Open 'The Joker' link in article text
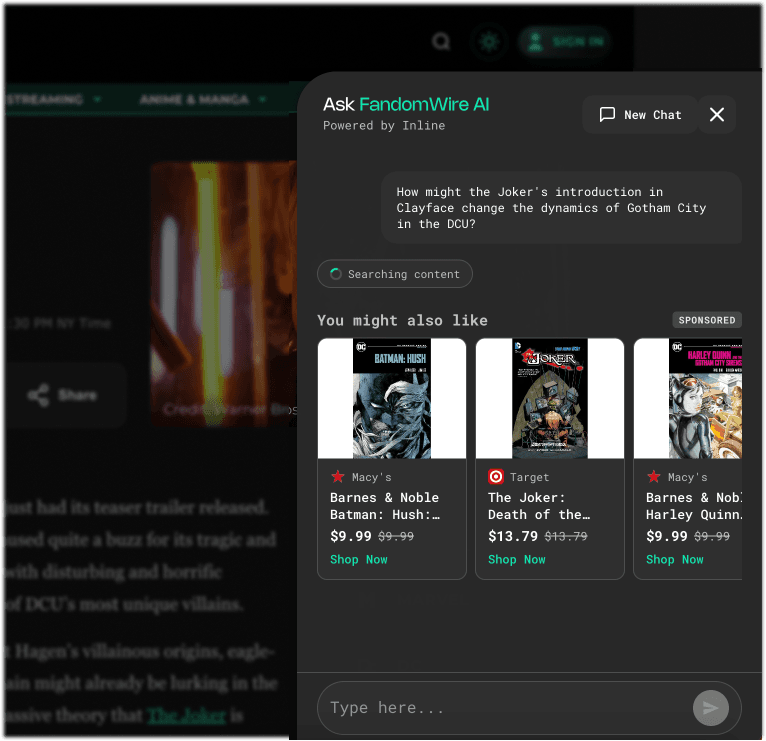Viewport: 766px width, 741px height. coord(186,716)
